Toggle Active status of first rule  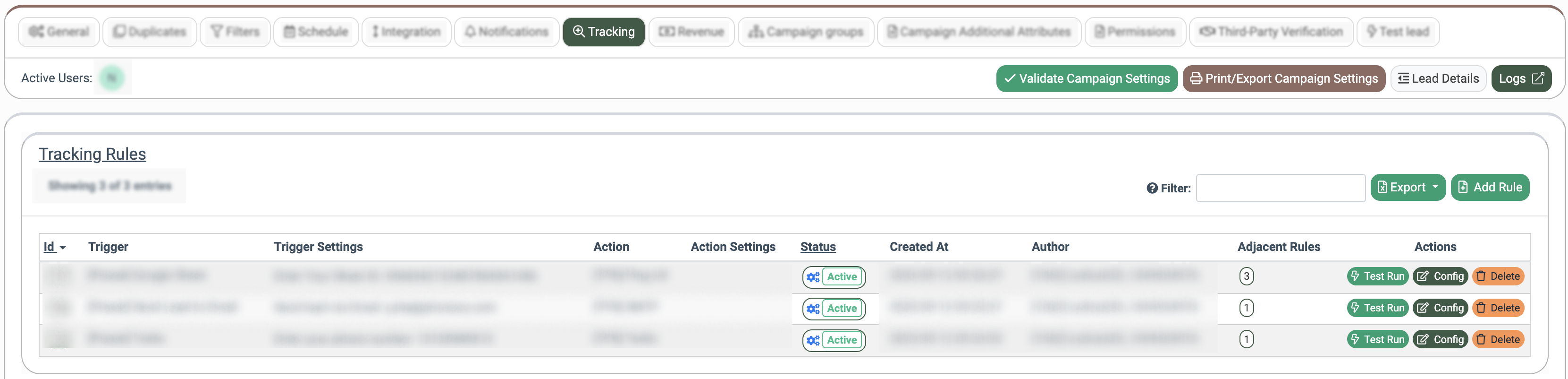[x=841, y=276]
